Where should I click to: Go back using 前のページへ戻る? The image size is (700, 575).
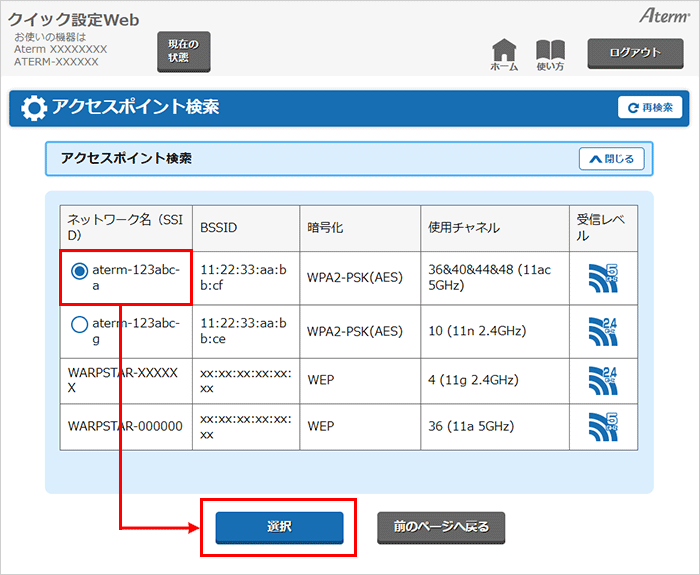(441, 526)
